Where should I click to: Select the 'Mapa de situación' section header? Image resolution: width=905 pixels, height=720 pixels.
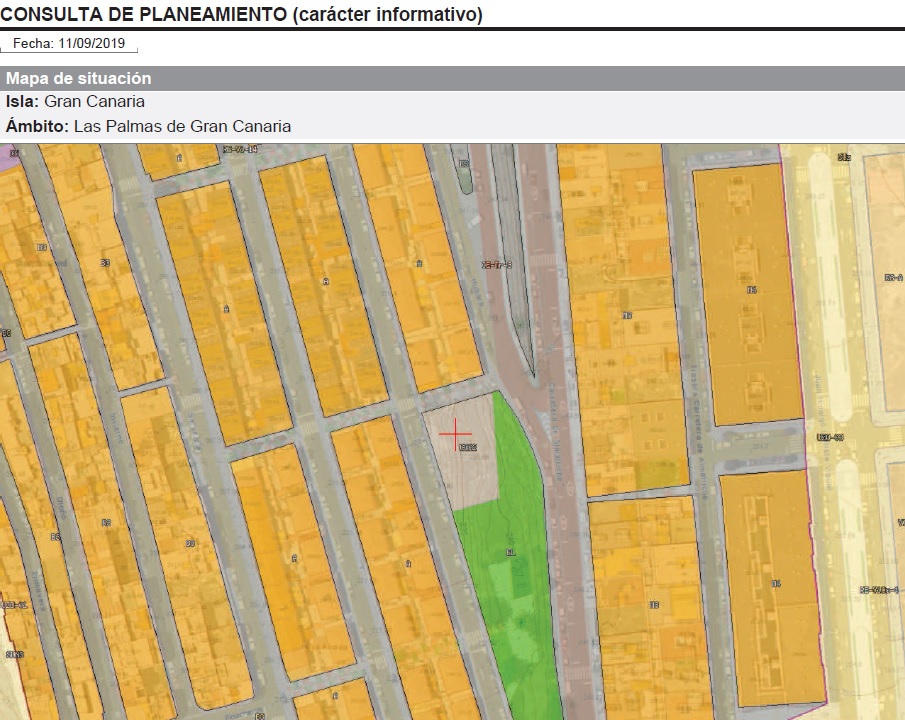78,78
